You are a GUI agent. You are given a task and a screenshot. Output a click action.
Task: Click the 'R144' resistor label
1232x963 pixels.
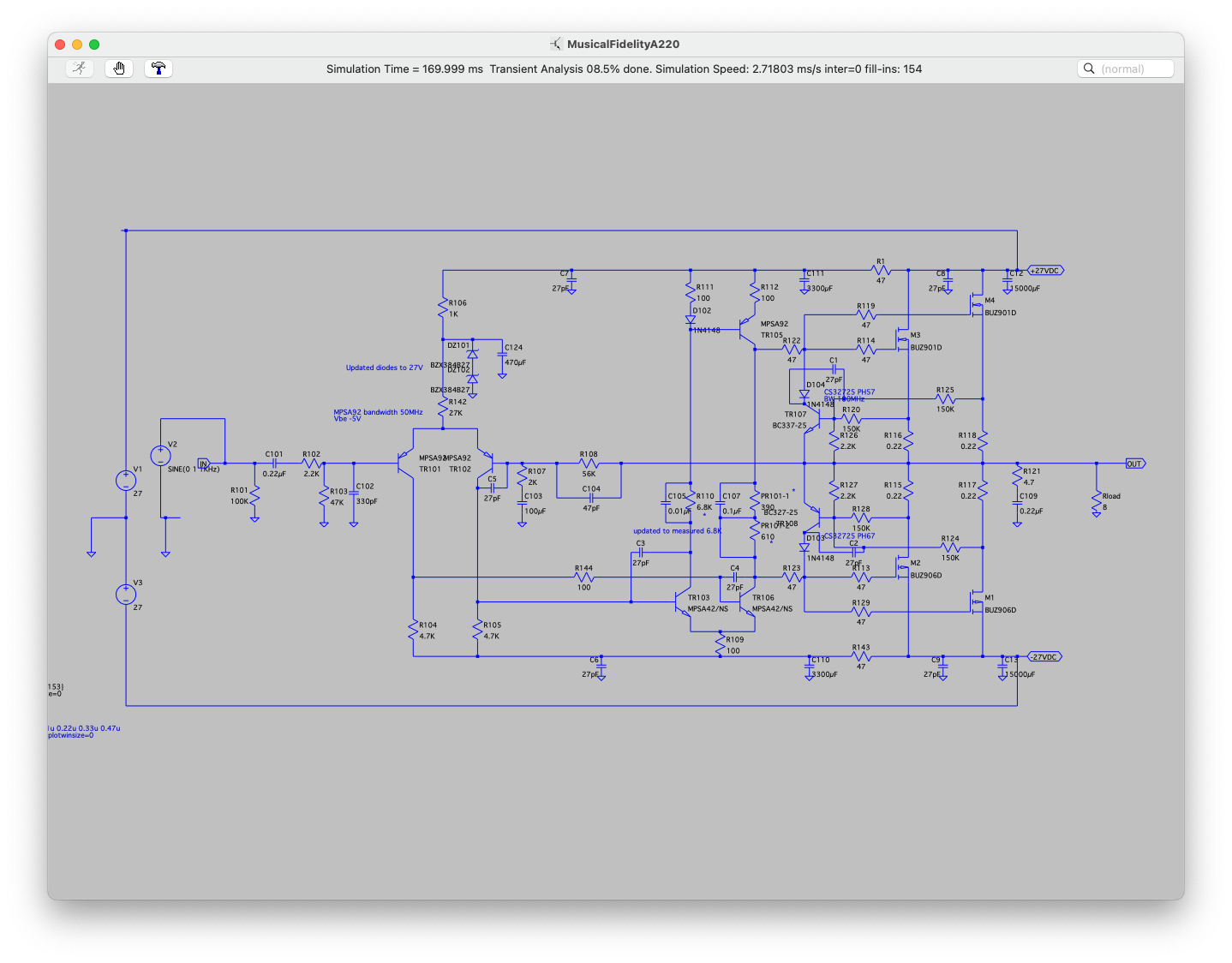click(583, 569)
